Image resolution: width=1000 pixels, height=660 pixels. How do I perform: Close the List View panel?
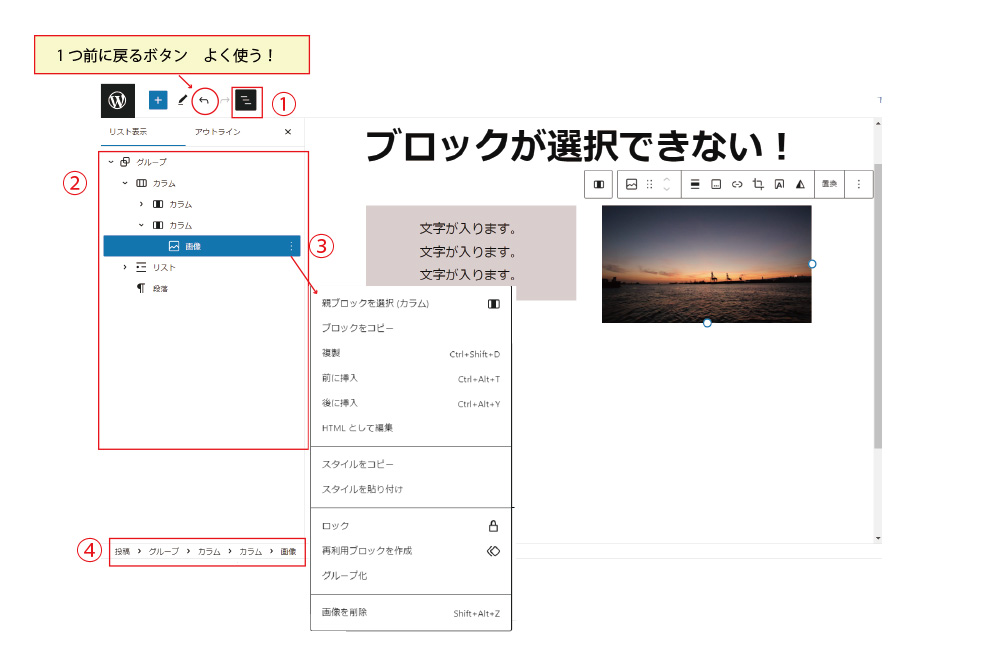click(x=288, y=132)
